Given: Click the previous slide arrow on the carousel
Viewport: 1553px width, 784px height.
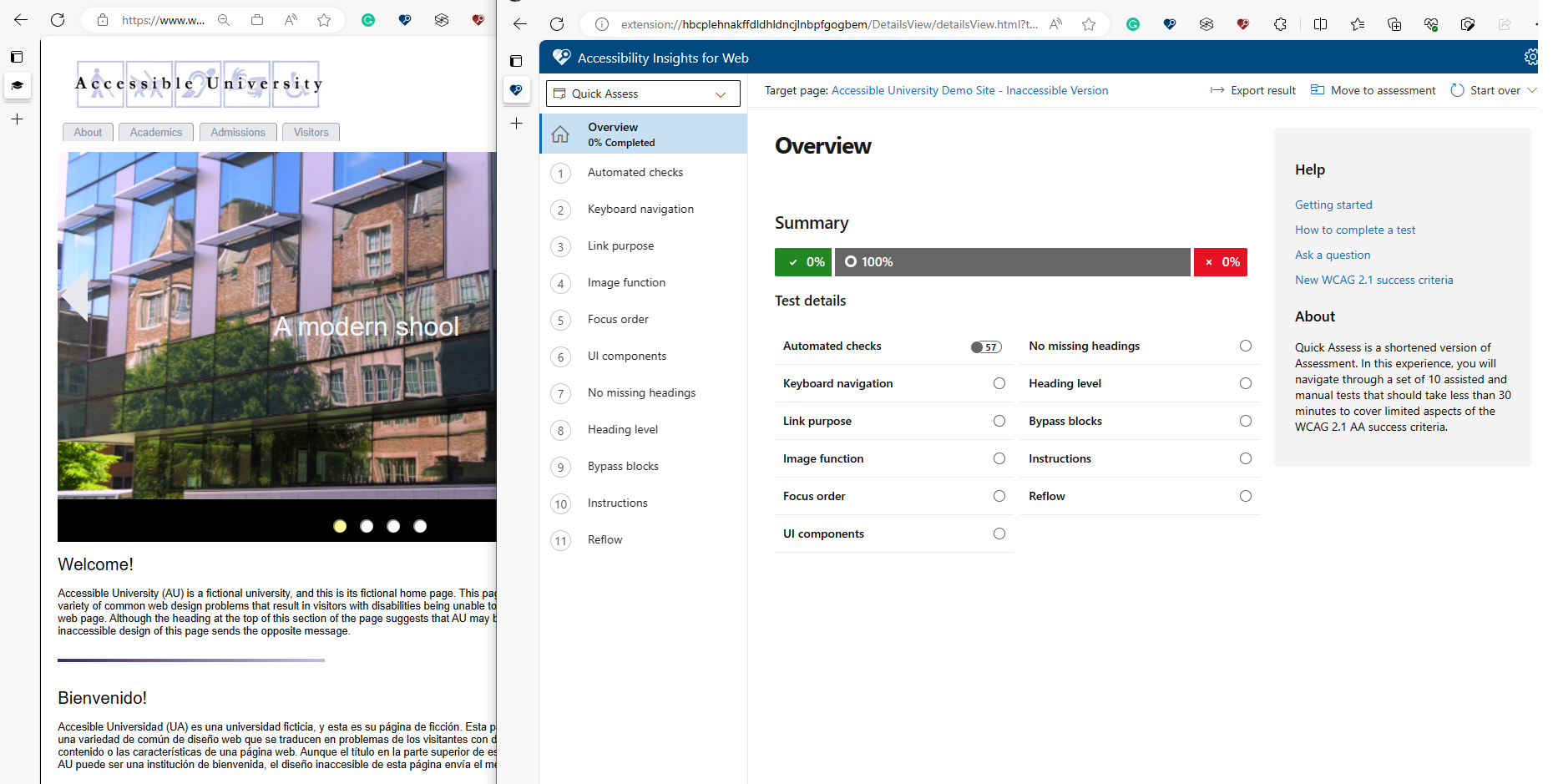Looking at the screenshot, I should (x=75, y=296).
